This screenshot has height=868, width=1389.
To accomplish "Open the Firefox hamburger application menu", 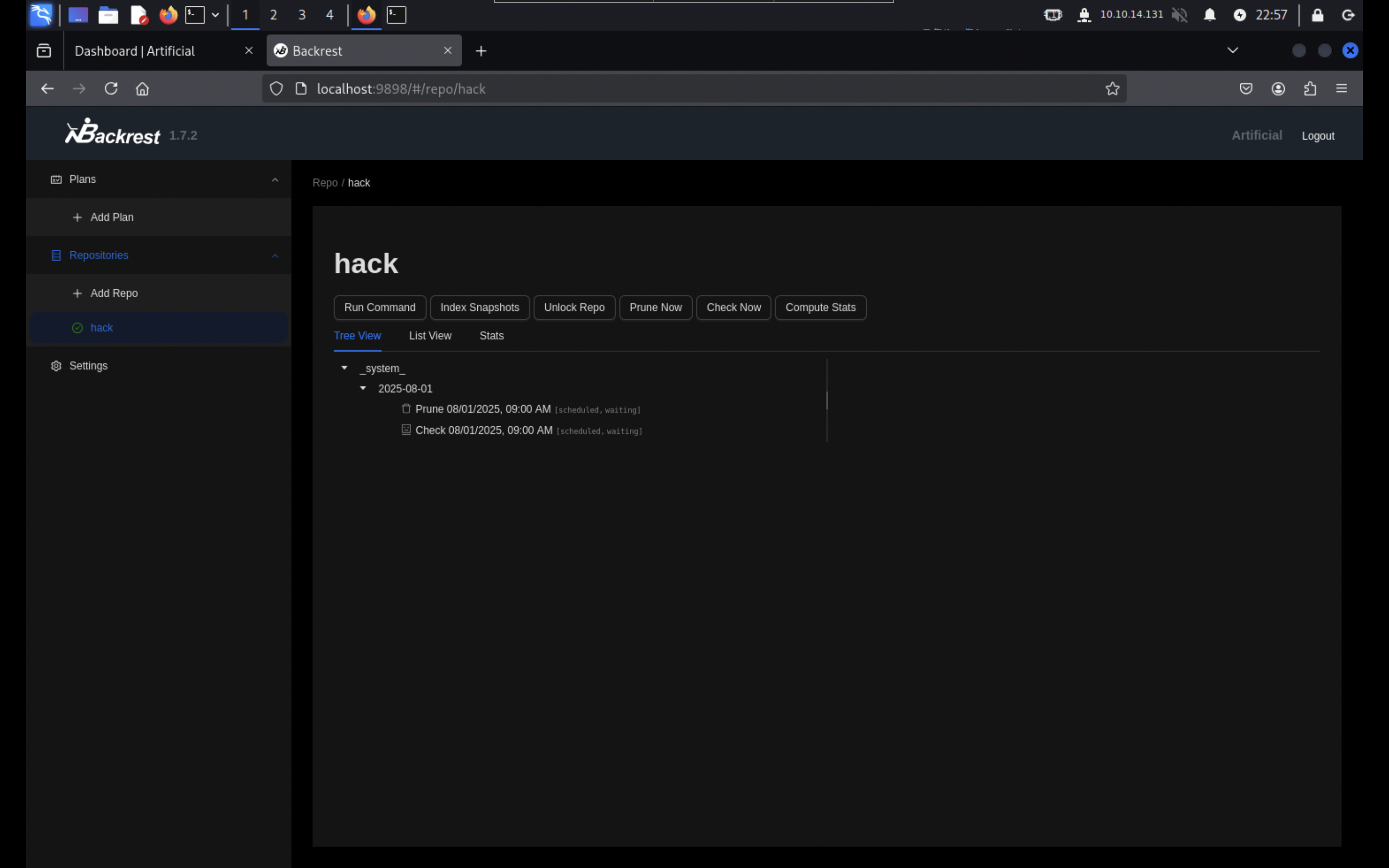I will [x=1341, y=88].
